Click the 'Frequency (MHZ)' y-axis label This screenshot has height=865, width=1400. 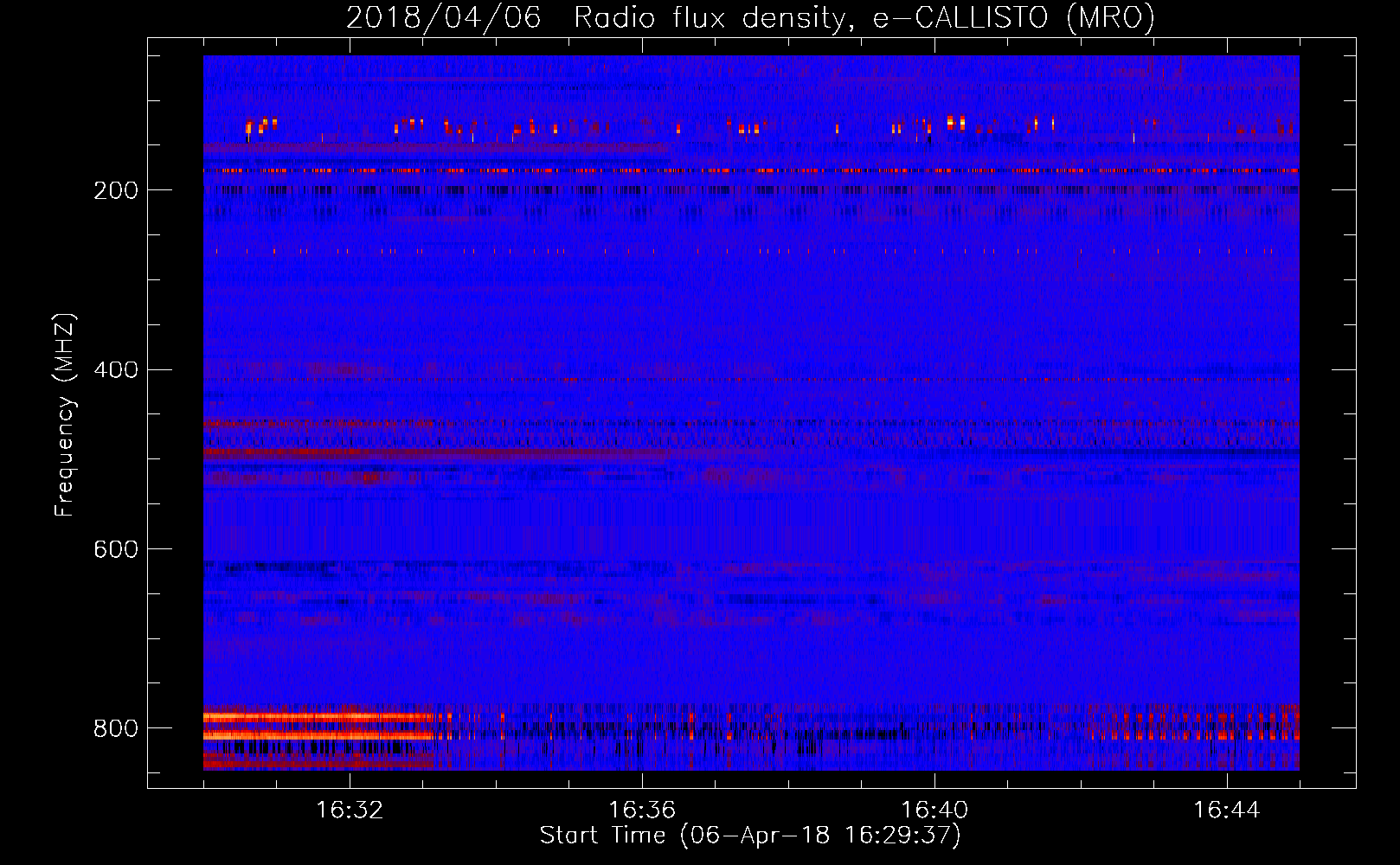coord(65,414)
